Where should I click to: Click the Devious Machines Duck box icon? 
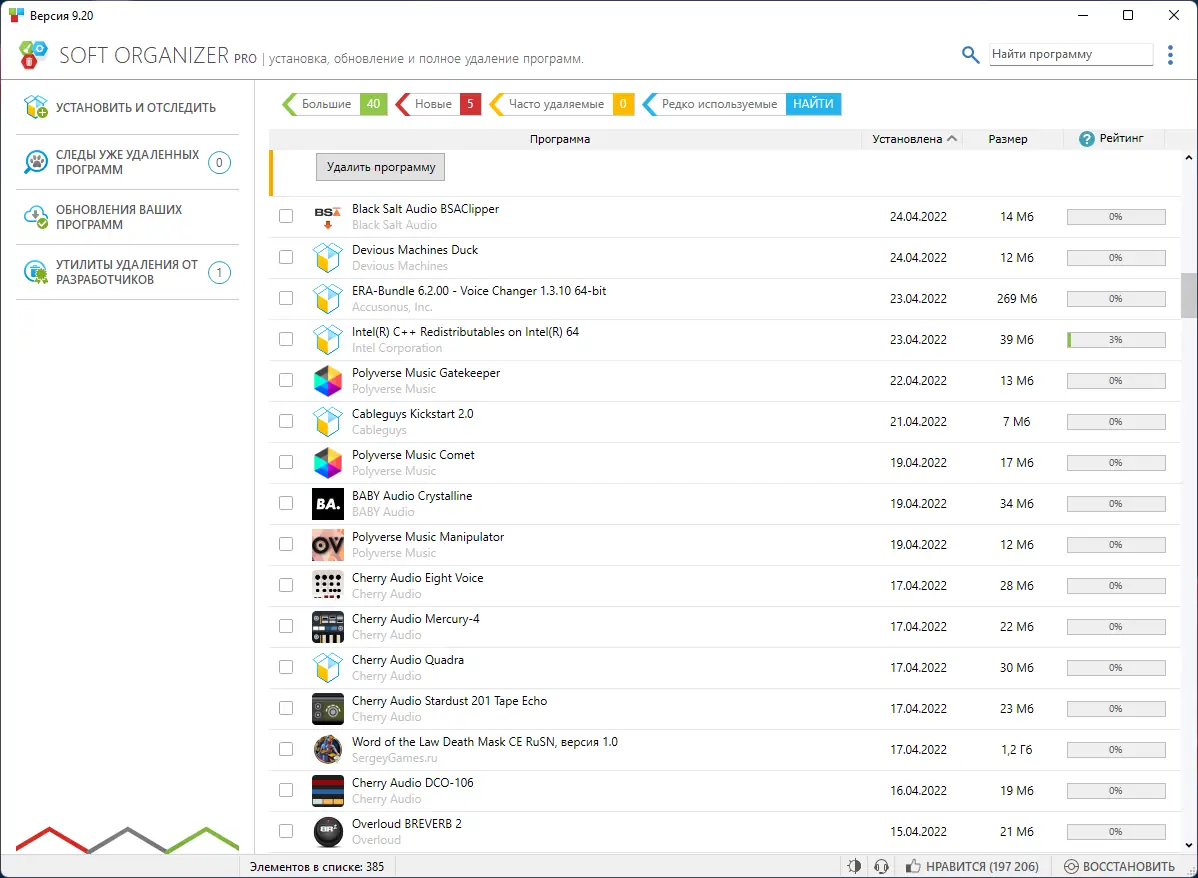tap(328, 258)
